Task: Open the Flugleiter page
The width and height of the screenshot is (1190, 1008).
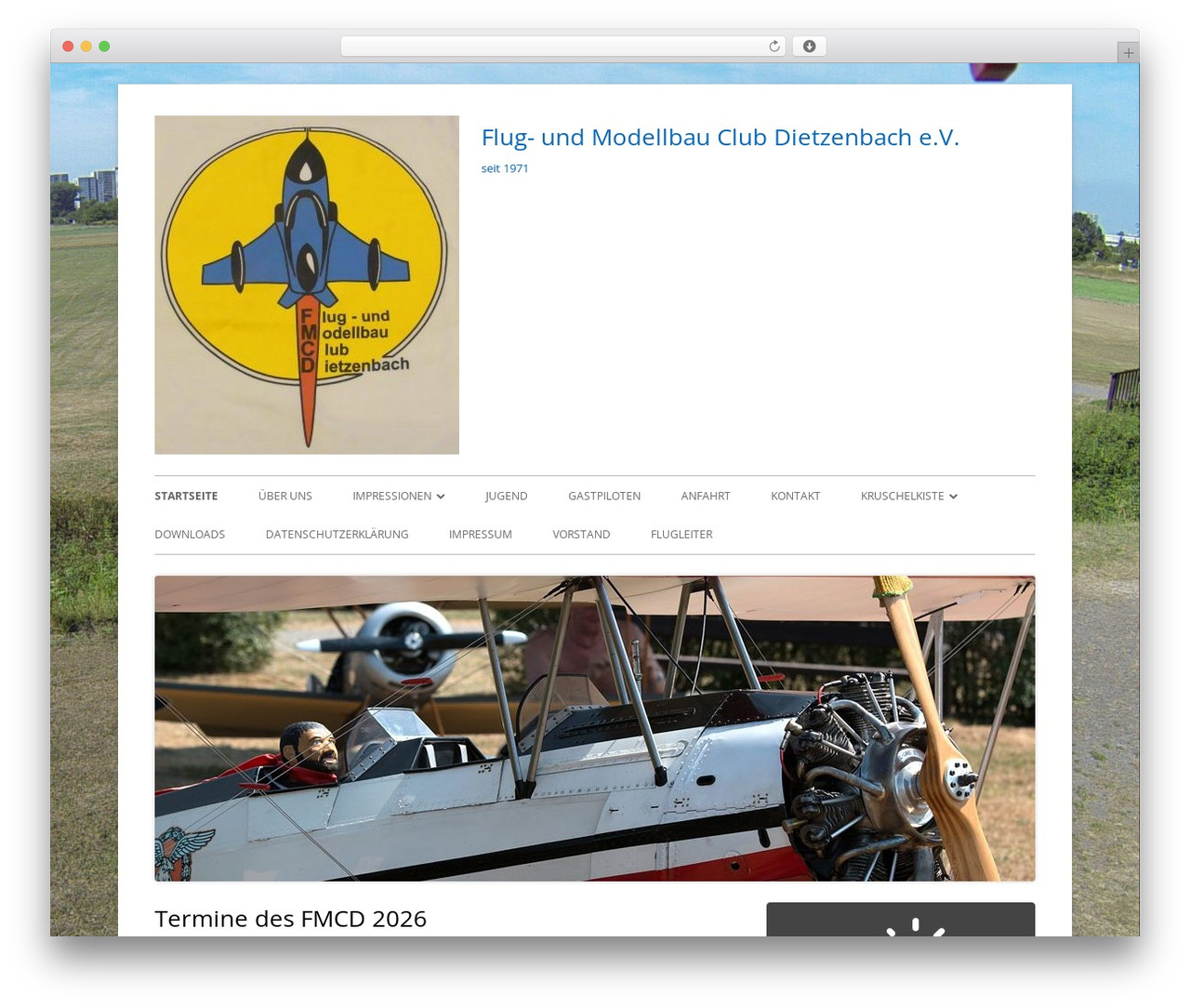Action: click(x=681, y=534)
